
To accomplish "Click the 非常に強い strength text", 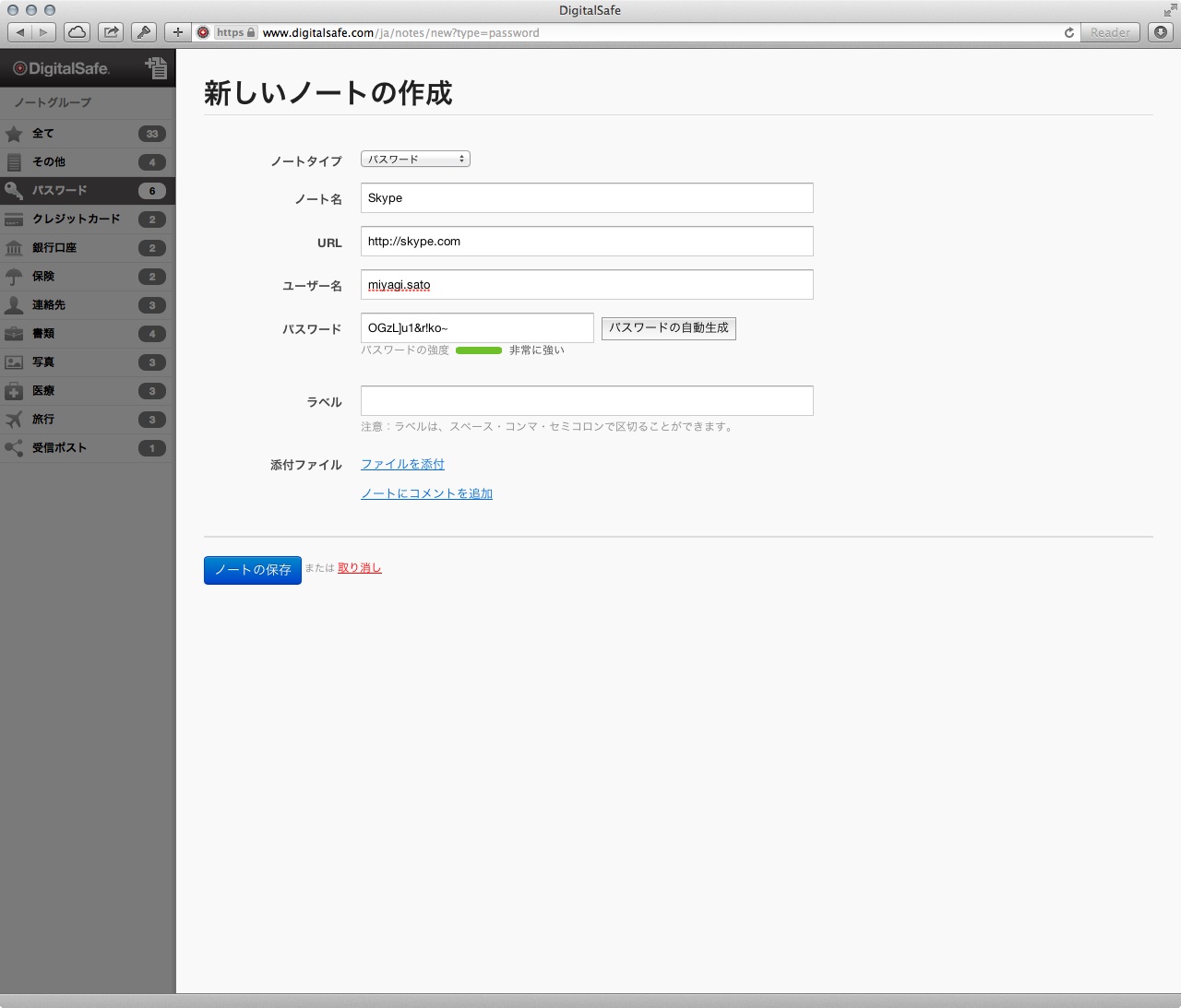I will [x=537, y=350].
